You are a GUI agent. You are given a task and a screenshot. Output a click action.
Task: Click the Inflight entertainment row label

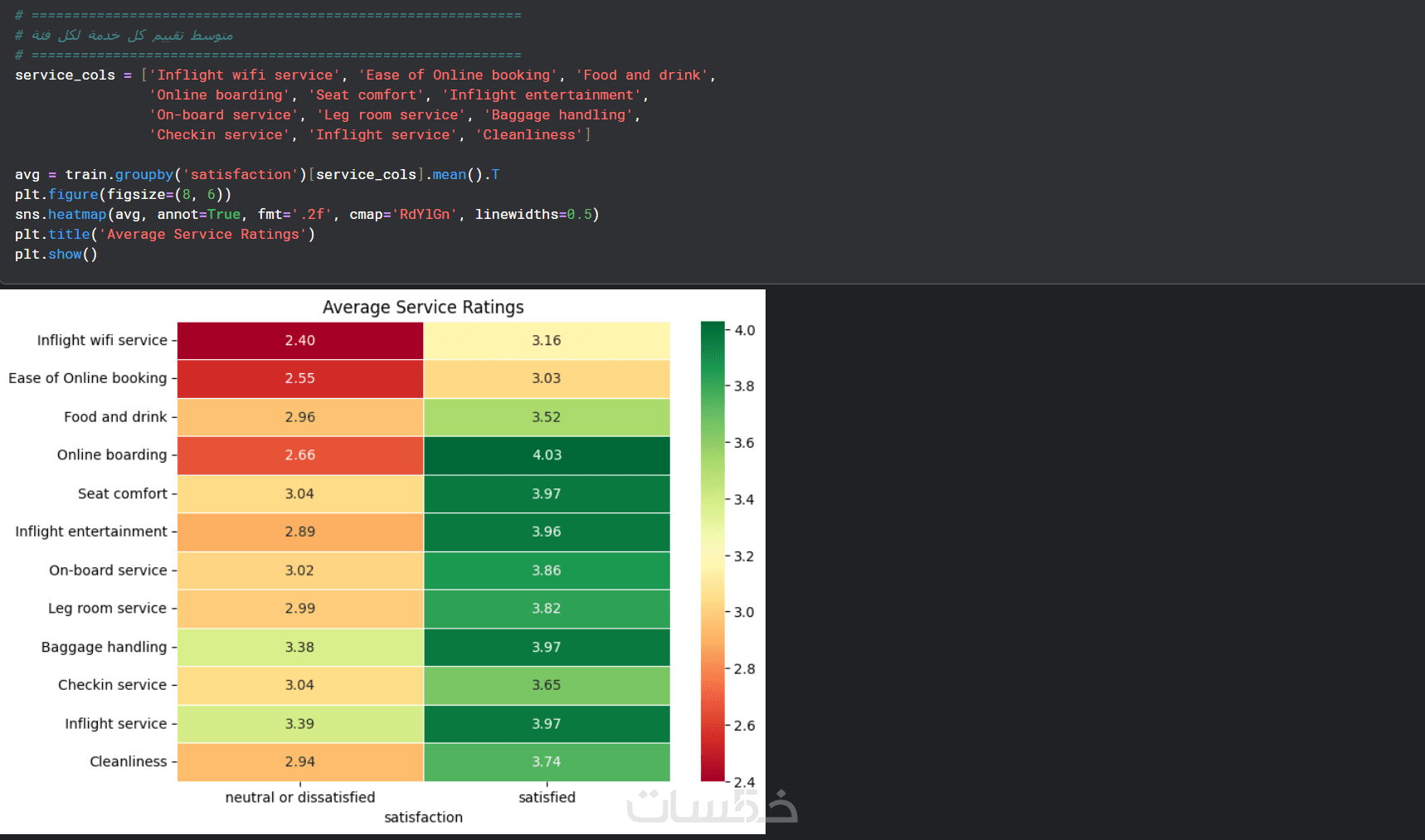[x=91, y=532]
